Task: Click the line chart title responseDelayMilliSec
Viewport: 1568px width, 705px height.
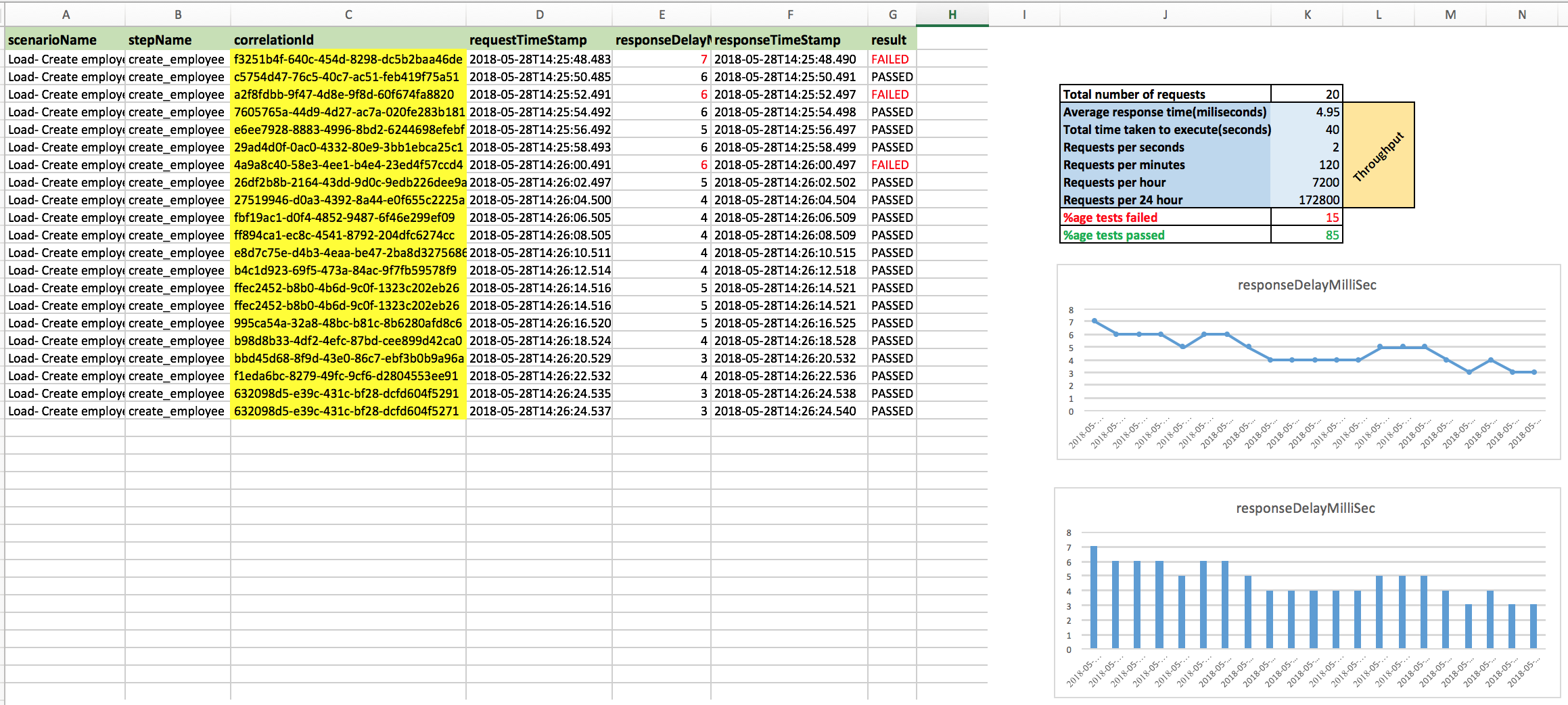Action: [x=1306, y=286]
